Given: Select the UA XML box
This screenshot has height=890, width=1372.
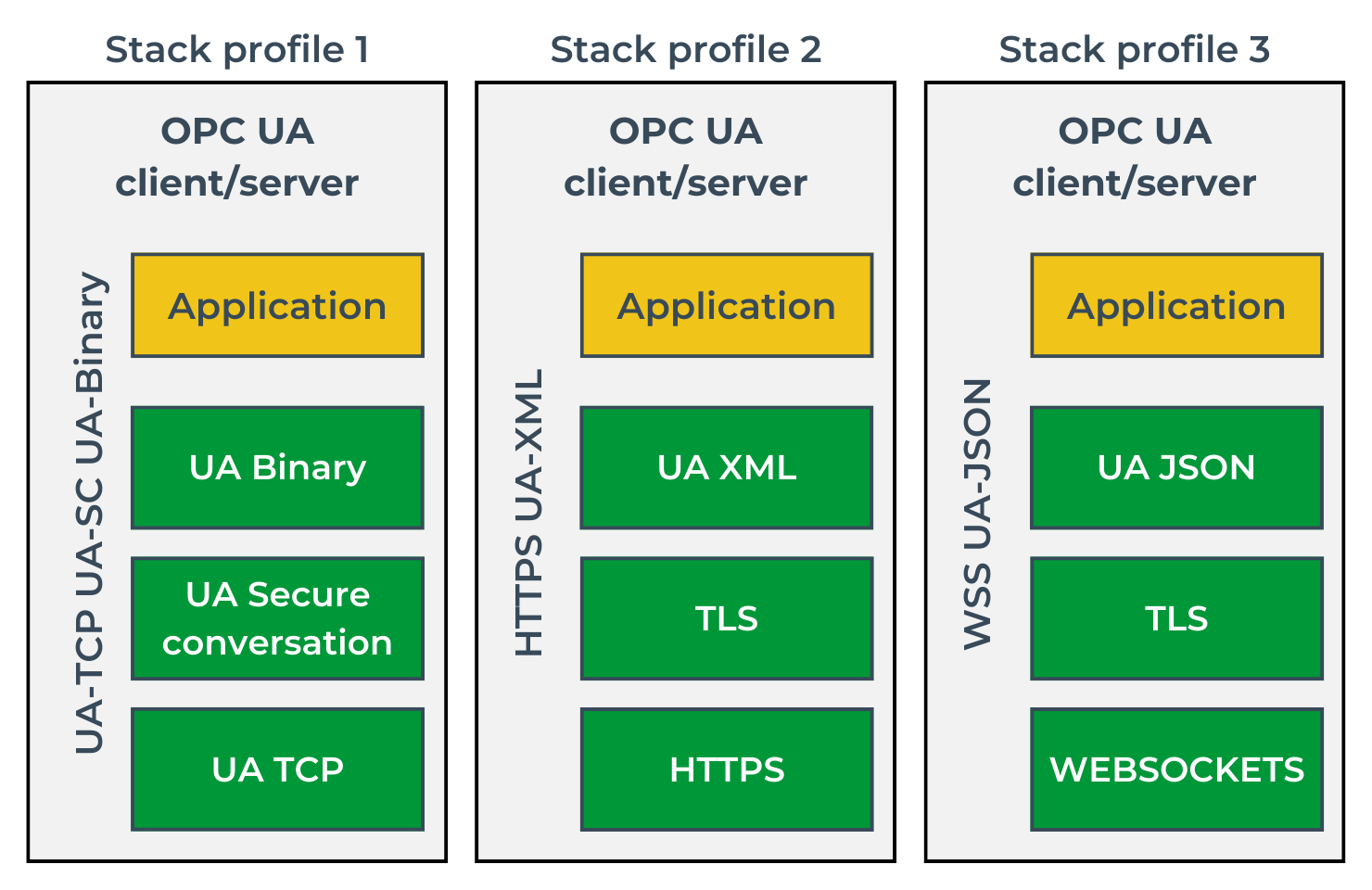Looking at the screenshot, I should [726, 467].
